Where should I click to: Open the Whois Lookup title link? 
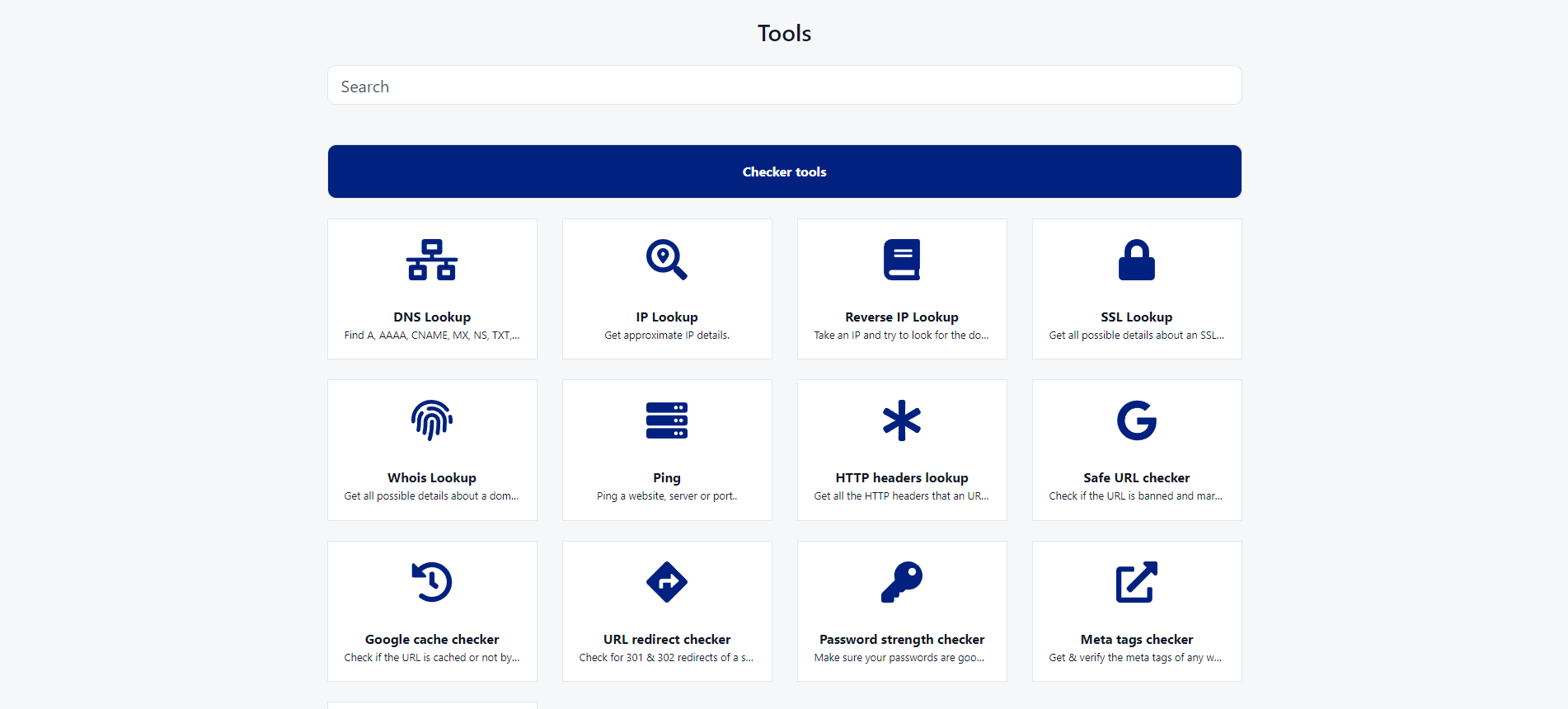click(x=432, y=478)
